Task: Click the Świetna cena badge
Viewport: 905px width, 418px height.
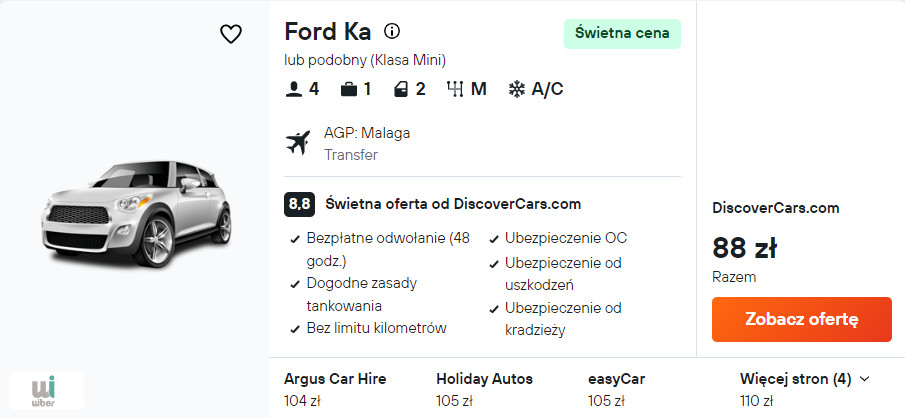Action: 622,33
